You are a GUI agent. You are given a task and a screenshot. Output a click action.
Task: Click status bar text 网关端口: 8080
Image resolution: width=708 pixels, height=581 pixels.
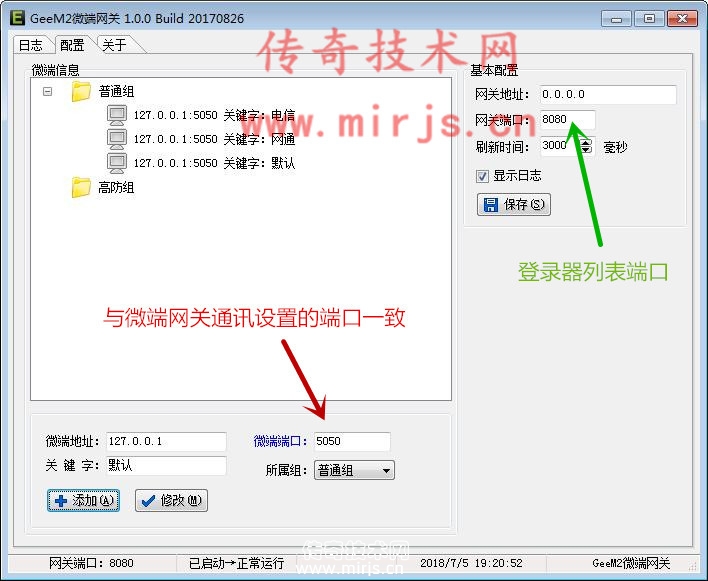point(91,563)
